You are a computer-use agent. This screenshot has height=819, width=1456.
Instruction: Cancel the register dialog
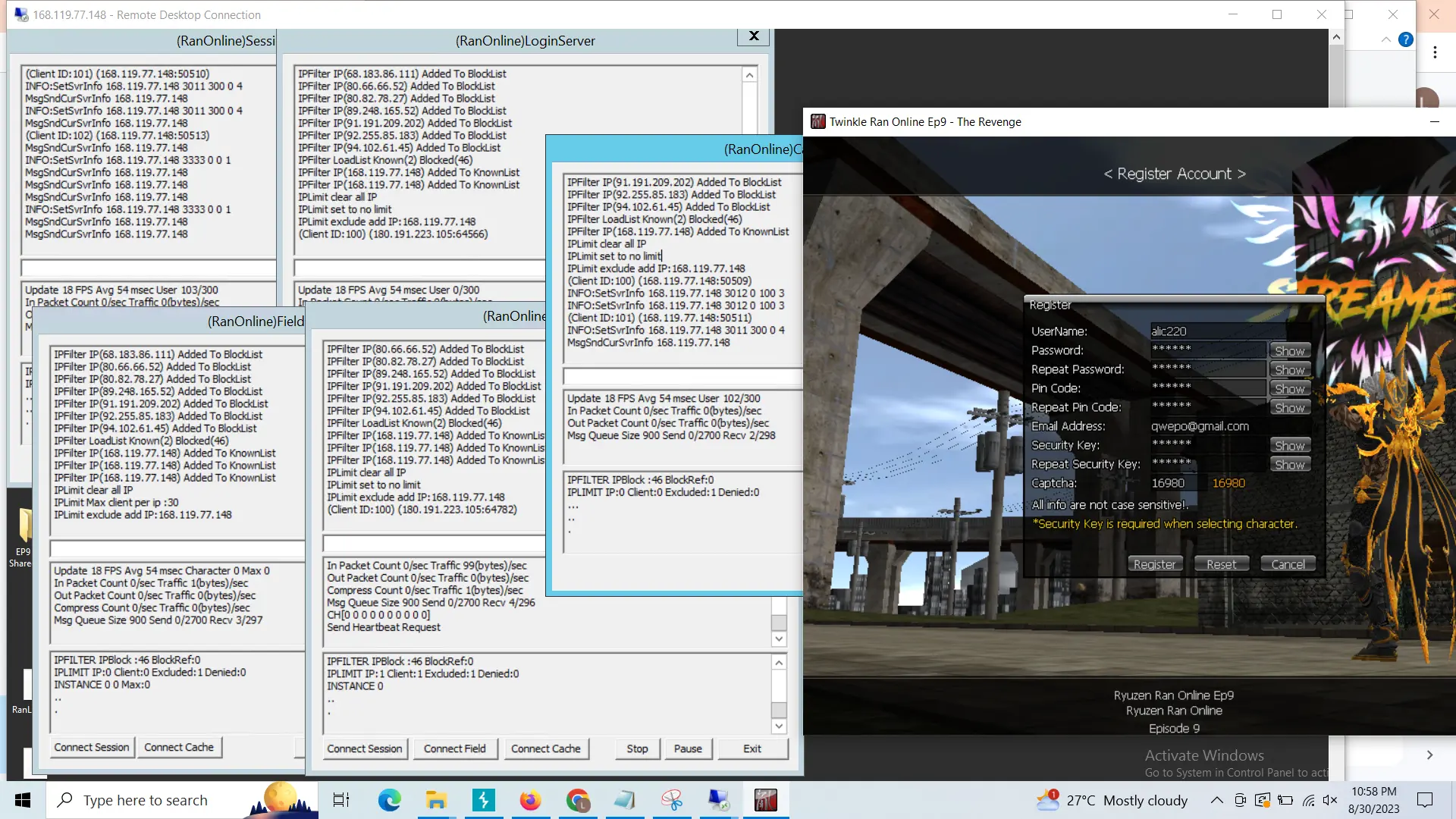click(1288, 563)
